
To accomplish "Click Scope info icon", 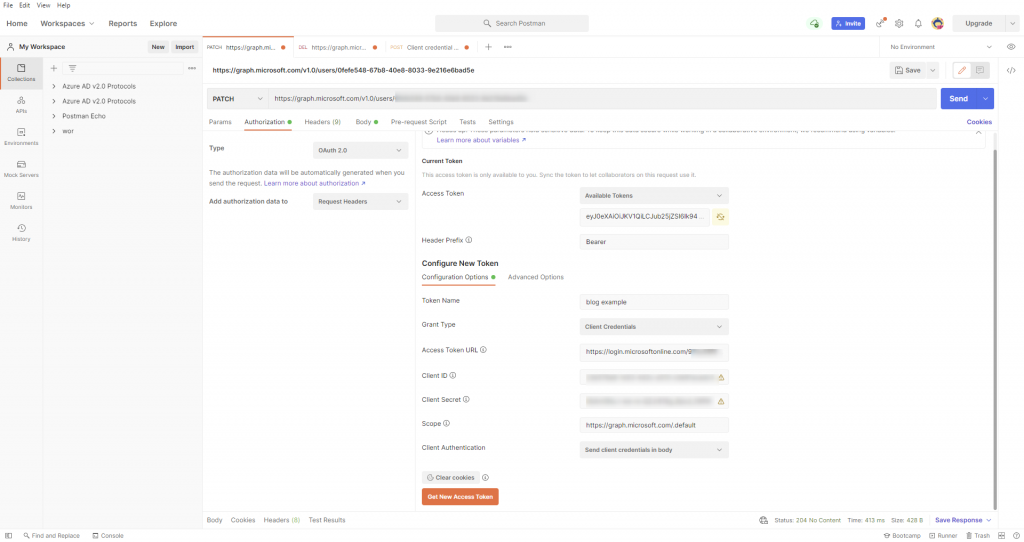I will coord(447,424).
